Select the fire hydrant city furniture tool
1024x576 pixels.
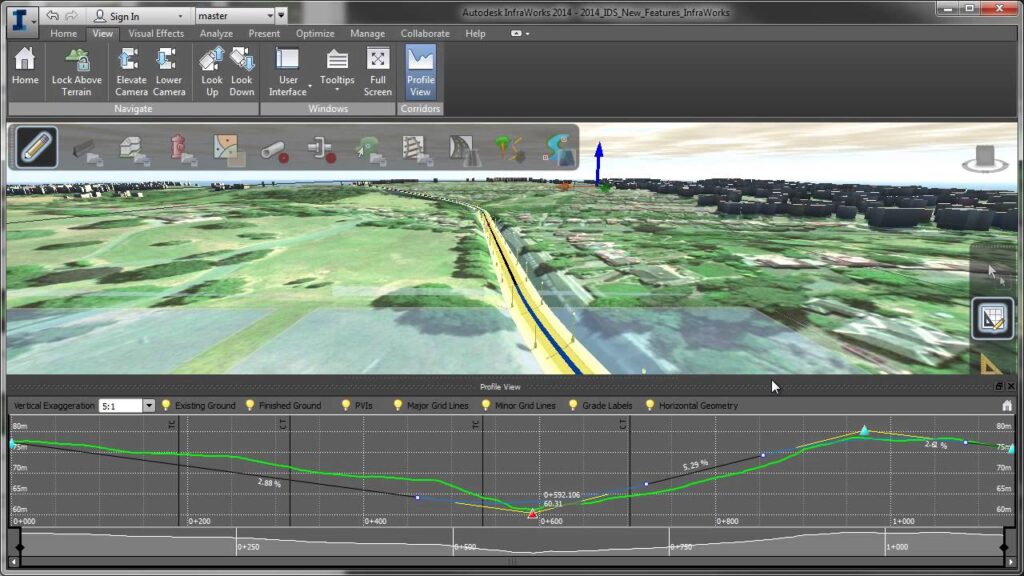click(x=181, y=149)
